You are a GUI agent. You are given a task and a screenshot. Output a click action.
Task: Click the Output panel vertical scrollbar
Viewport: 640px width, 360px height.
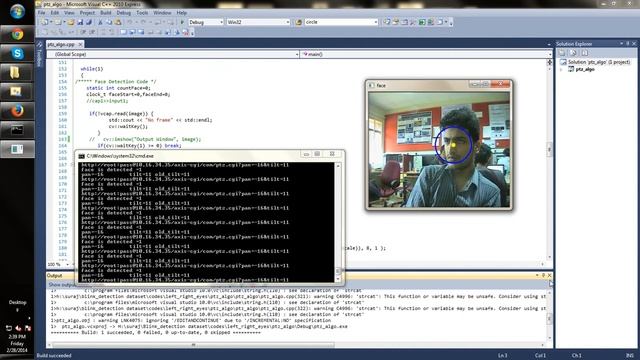pyautogui.click(x=549, y=315)
